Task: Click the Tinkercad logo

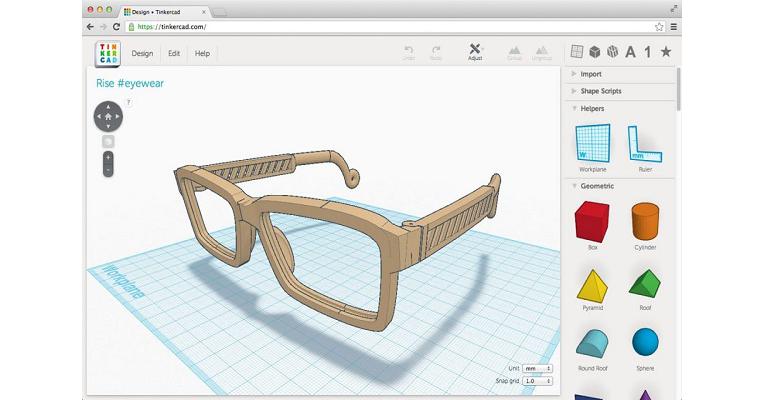Action: coord(108,53)
